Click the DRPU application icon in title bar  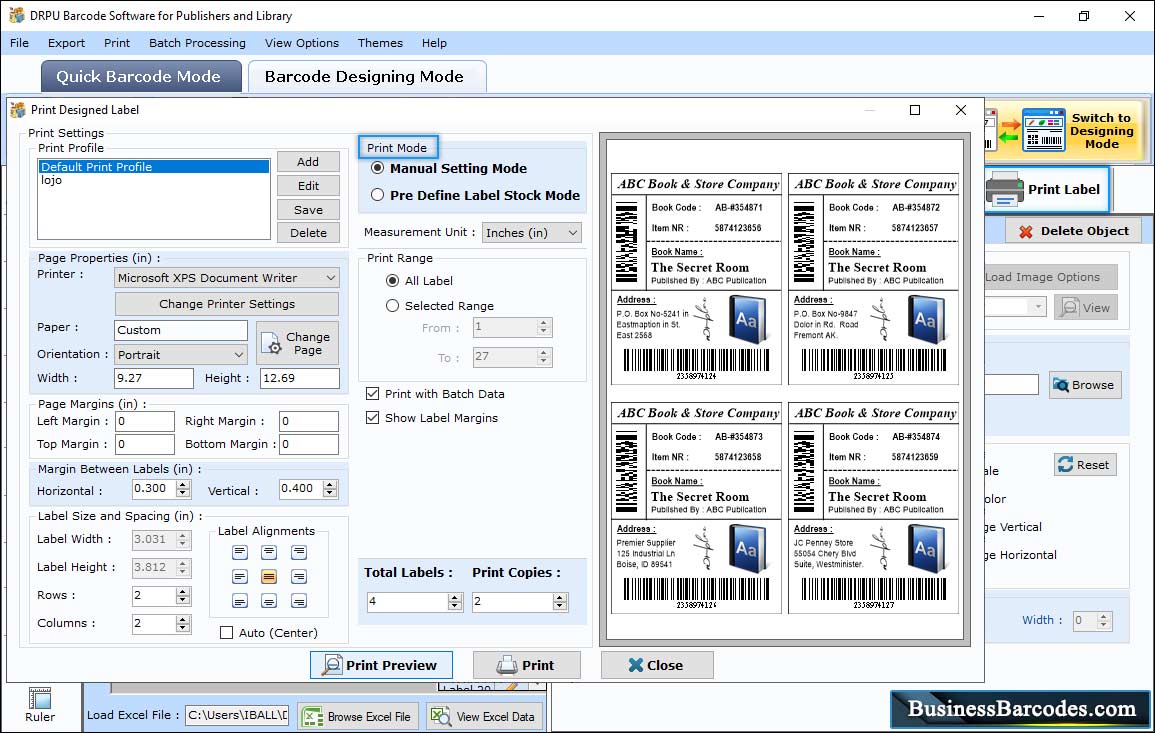tap(16, 15)
